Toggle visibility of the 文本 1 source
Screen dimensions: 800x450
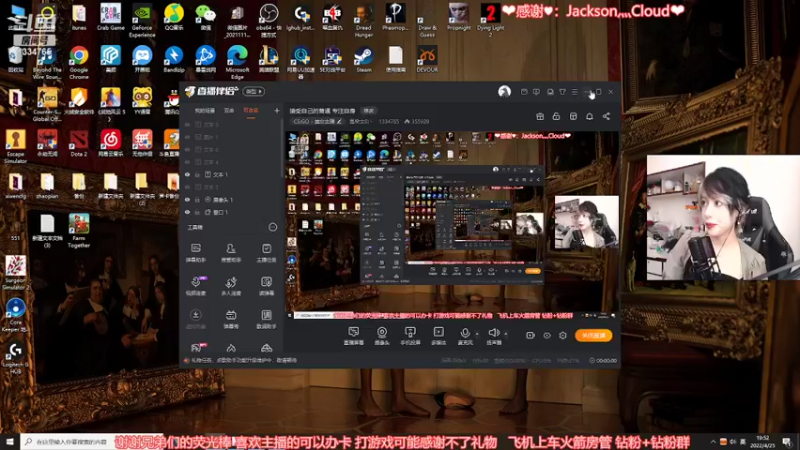[x=187, y=174]
